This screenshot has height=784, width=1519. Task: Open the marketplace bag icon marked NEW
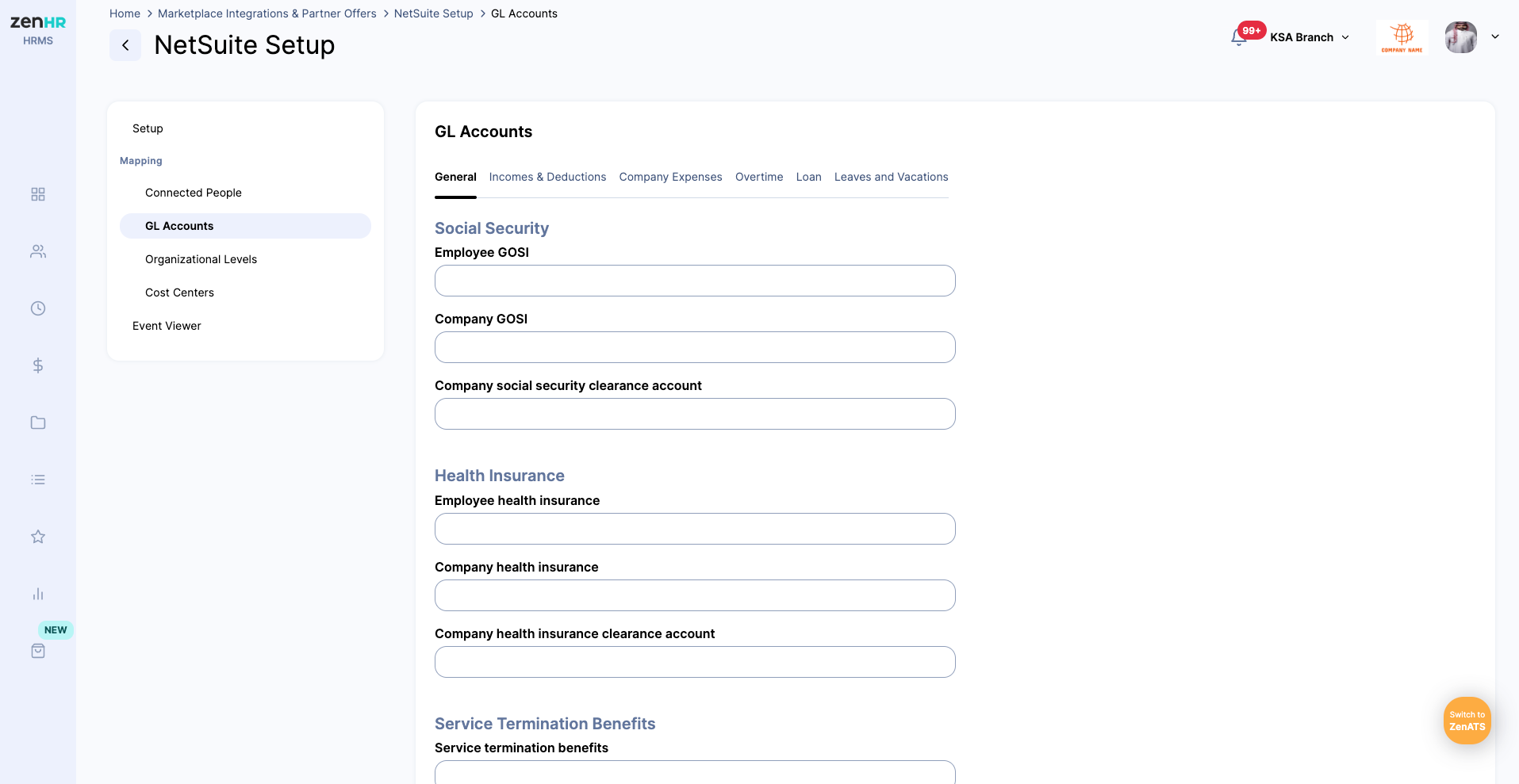[38, 651]
